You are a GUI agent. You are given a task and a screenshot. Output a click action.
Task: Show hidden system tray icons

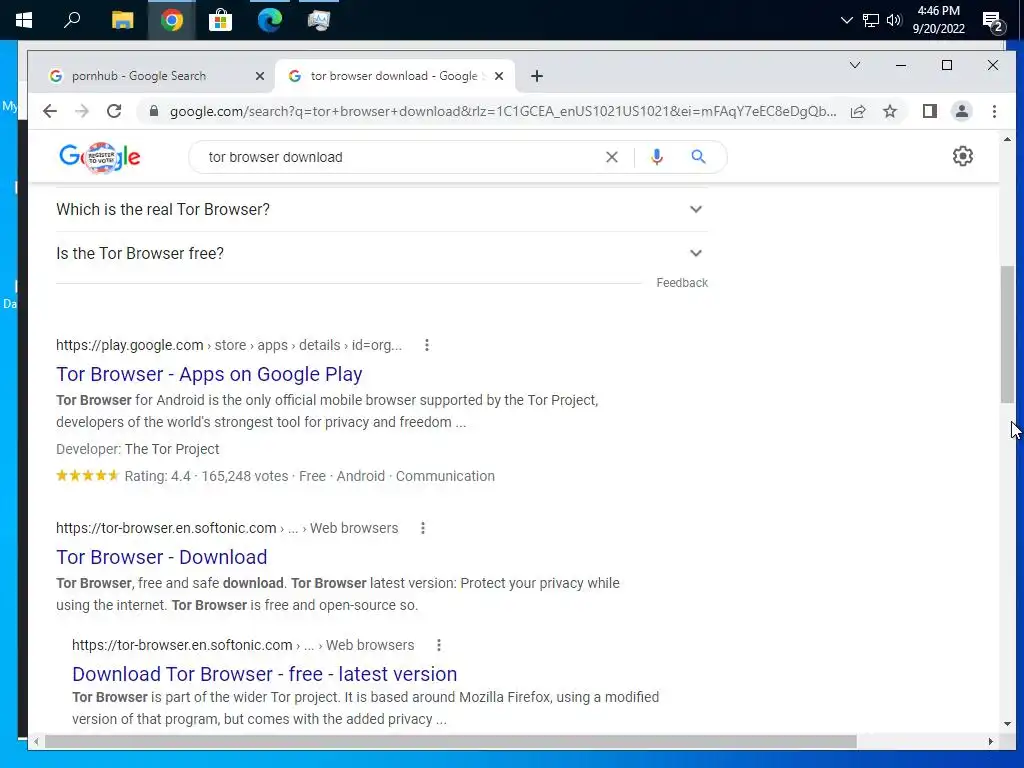tap(846, 20)
